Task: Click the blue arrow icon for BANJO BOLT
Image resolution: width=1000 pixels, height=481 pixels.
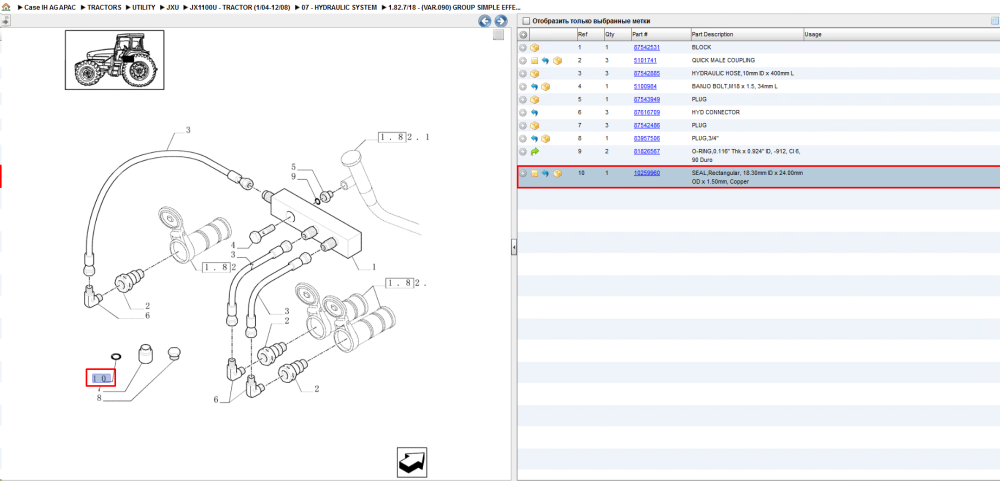Action: [x=534, y=86]
